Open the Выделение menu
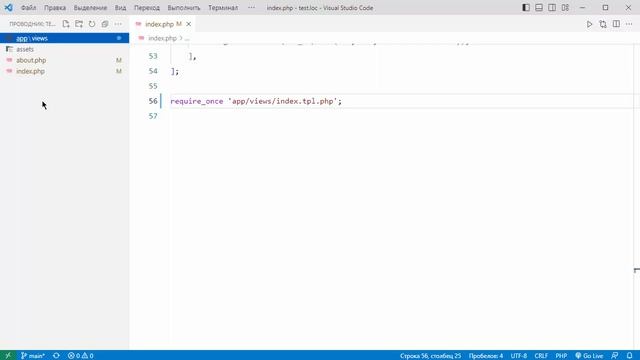This screenshot has width=640, height=360. 90,8
